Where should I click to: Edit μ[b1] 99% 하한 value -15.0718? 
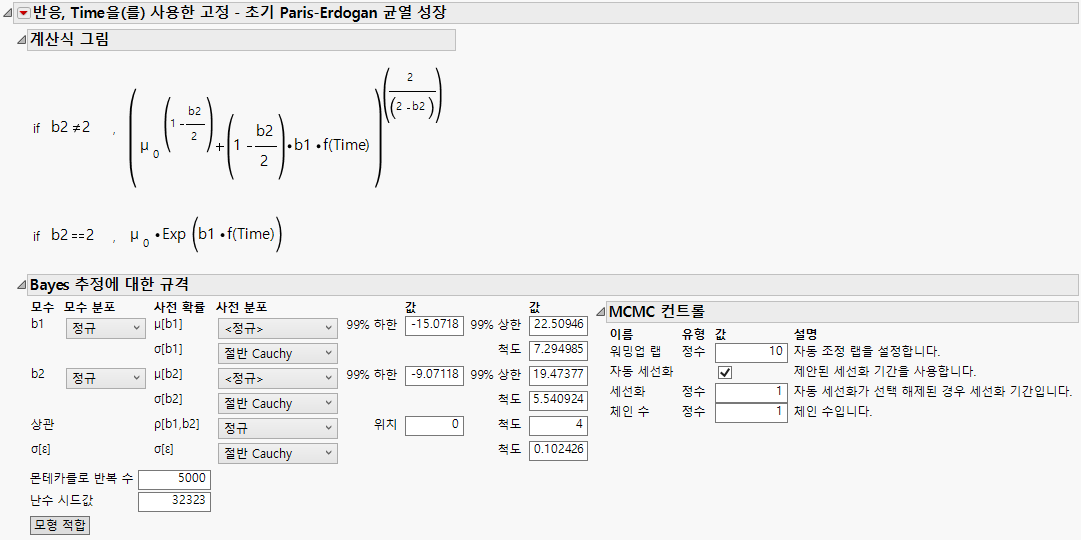coord(434,326)
